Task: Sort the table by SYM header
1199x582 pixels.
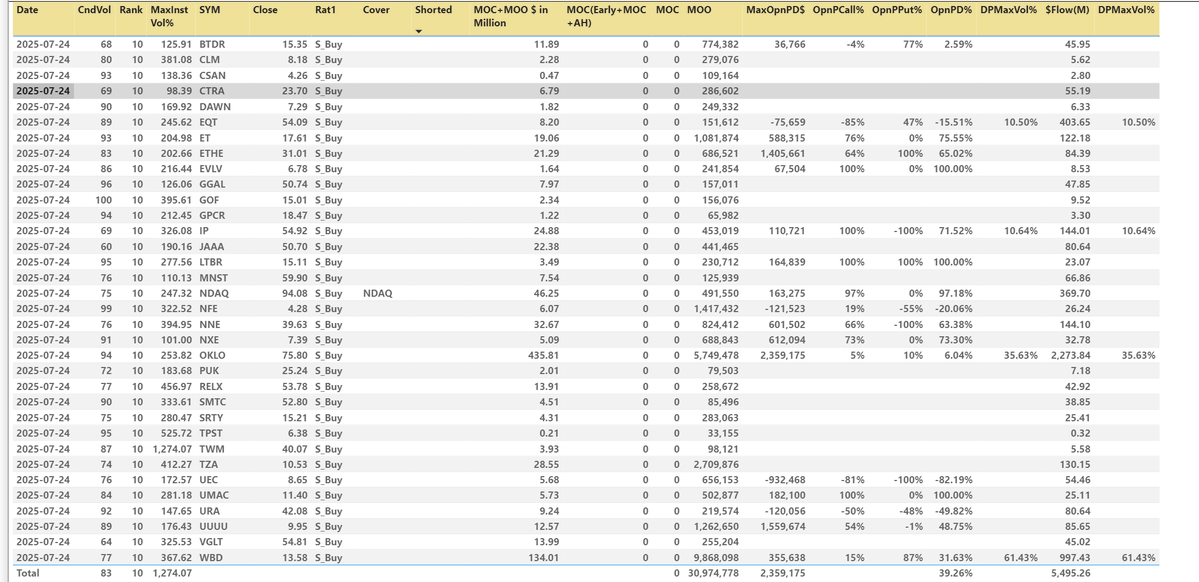Action: (208, 11)
